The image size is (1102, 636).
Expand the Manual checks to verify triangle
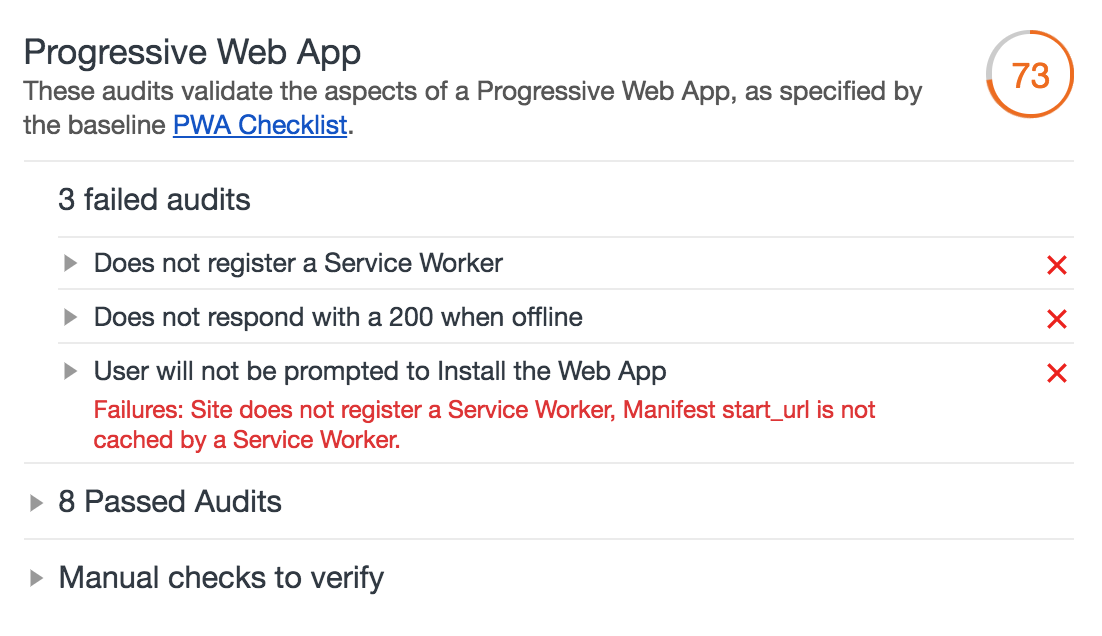(37, 578)
